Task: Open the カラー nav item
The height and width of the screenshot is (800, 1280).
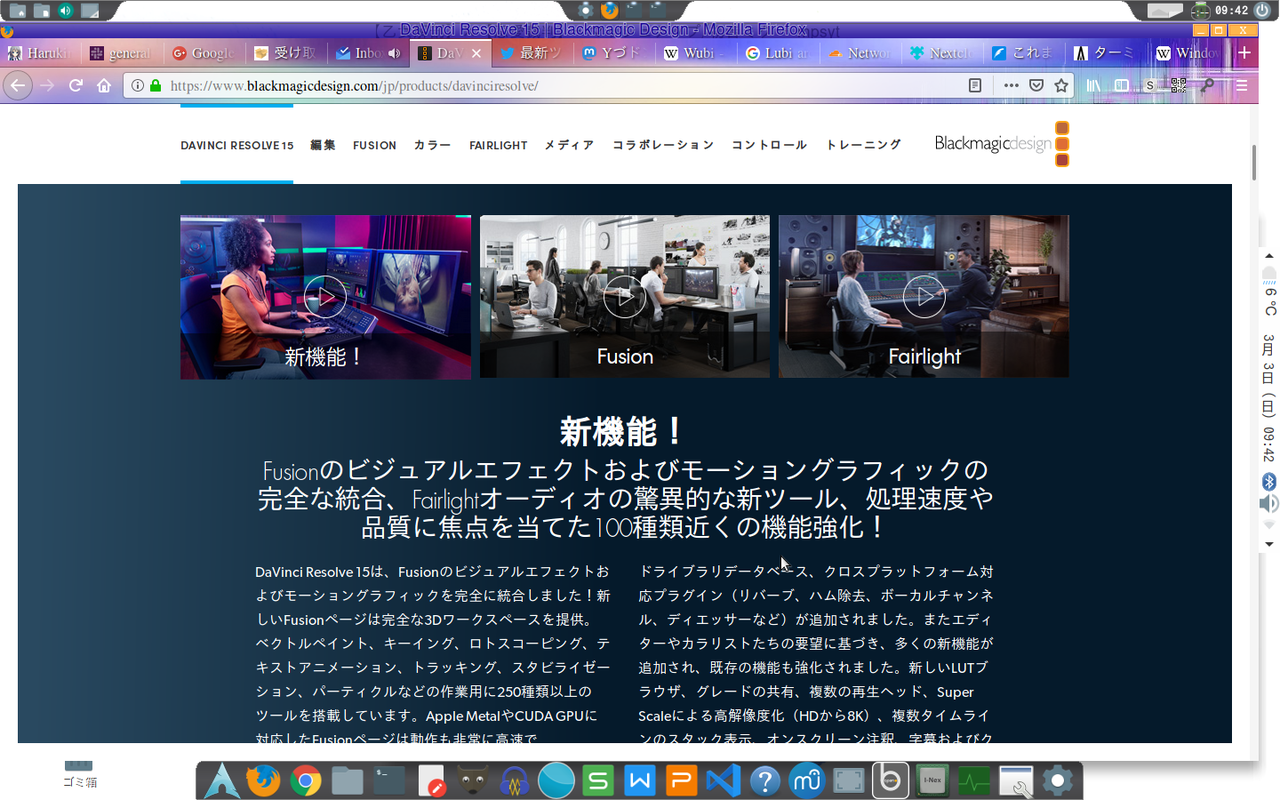Action: coord(433,145)
